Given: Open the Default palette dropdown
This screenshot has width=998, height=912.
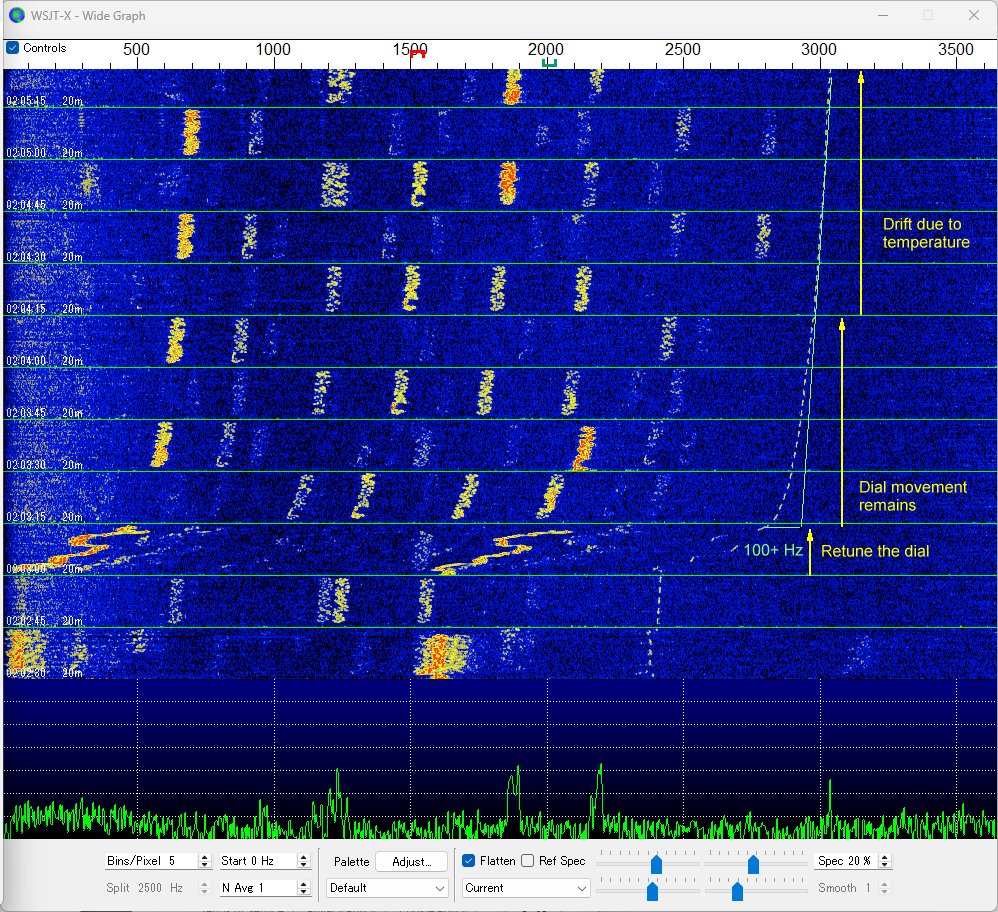Looking at the screenshot, I should pos(387,888).
